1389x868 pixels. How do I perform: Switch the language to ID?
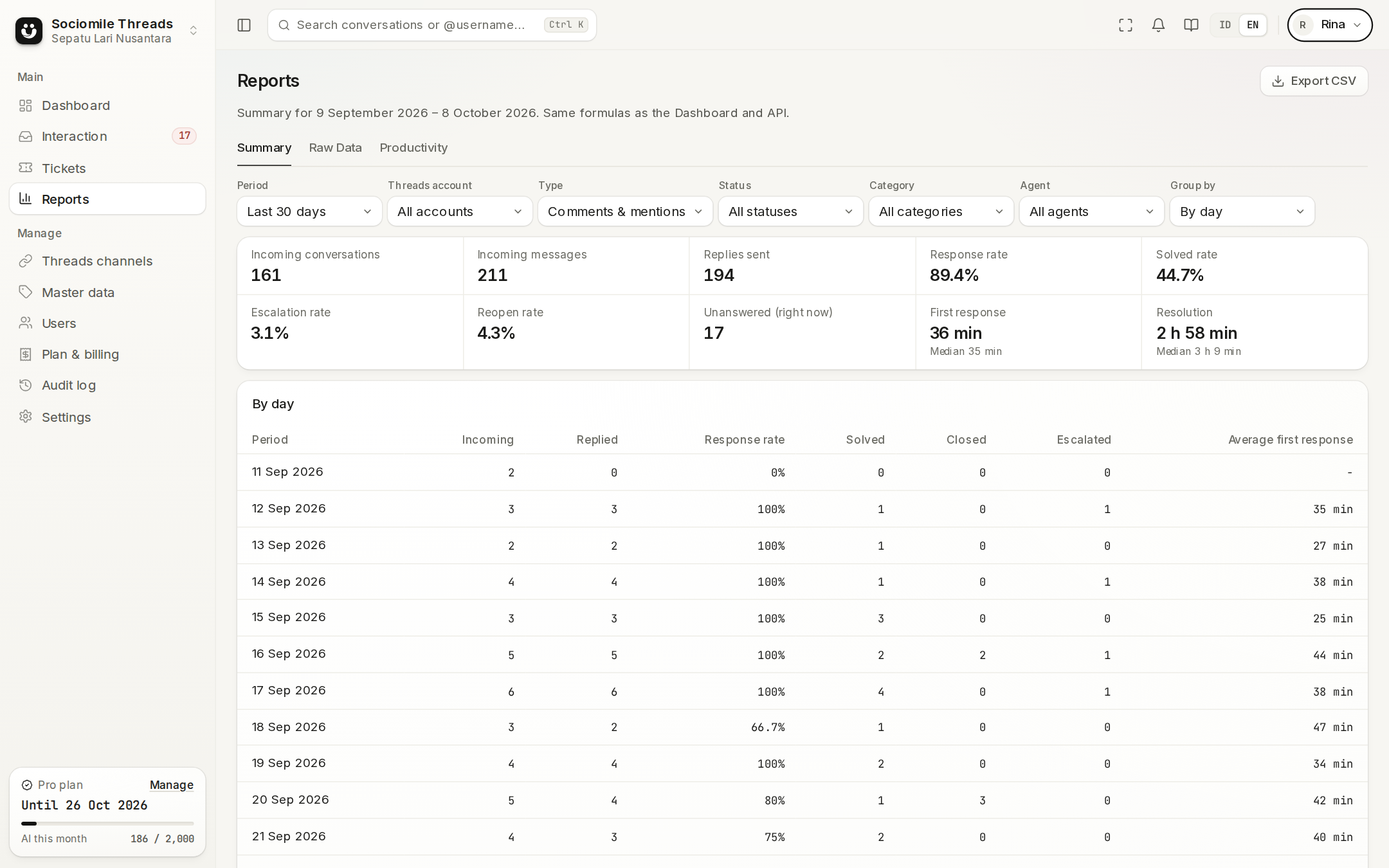(1225, 25)
